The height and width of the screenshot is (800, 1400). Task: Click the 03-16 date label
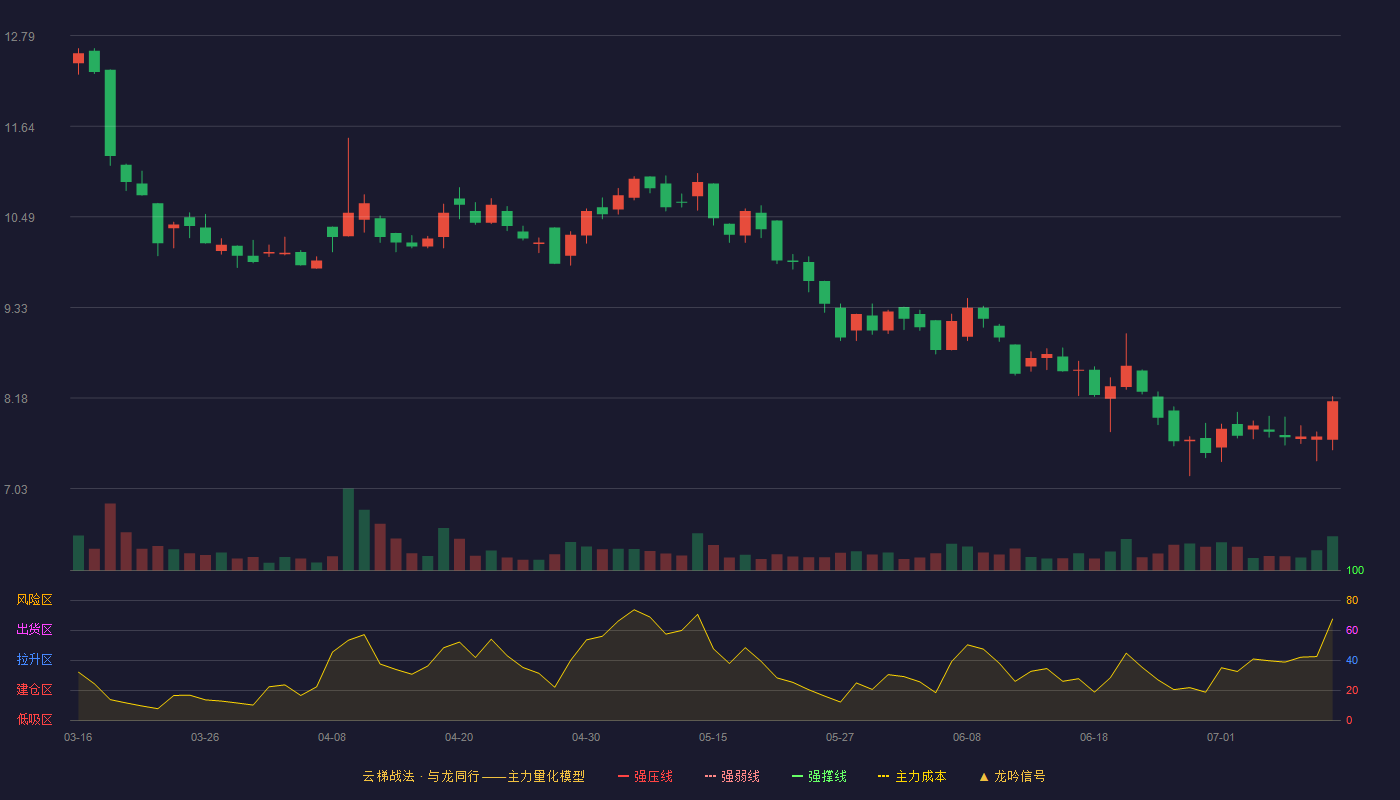tap(78, 737)
